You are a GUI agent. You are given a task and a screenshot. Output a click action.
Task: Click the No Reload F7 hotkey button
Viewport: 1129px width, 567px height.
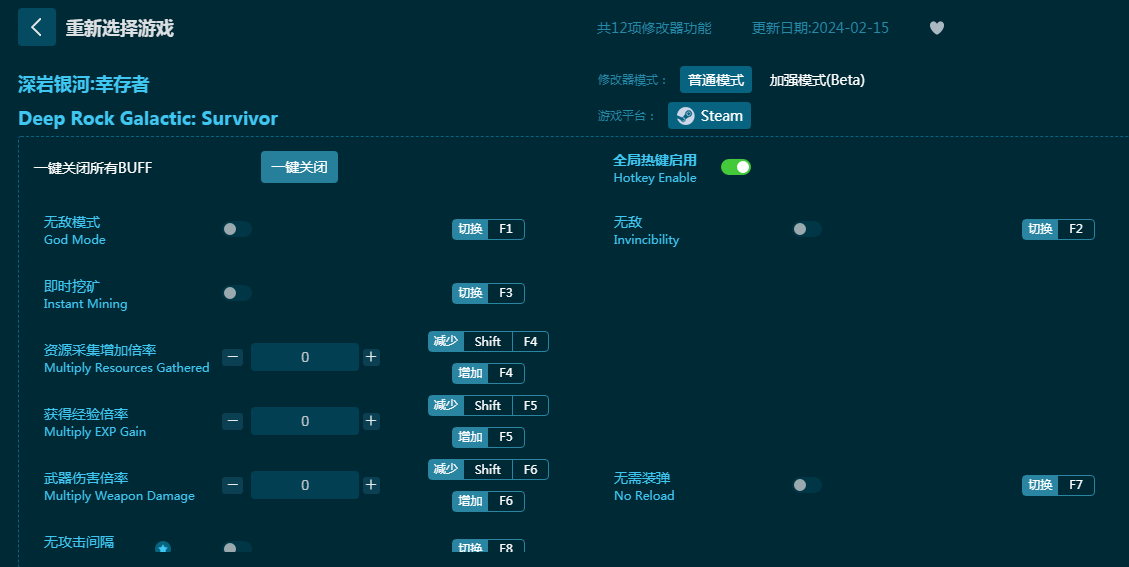pos(1058,486)
